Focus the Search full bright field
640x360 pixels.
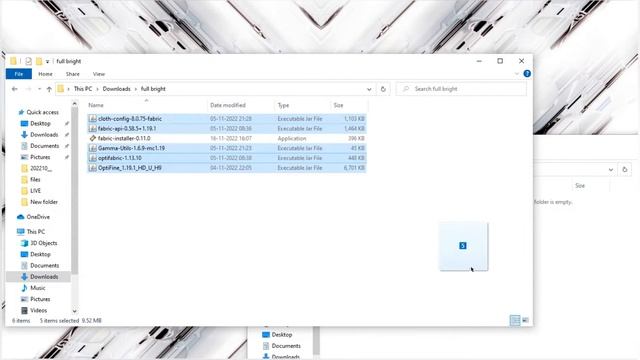(x=461, y=89)
